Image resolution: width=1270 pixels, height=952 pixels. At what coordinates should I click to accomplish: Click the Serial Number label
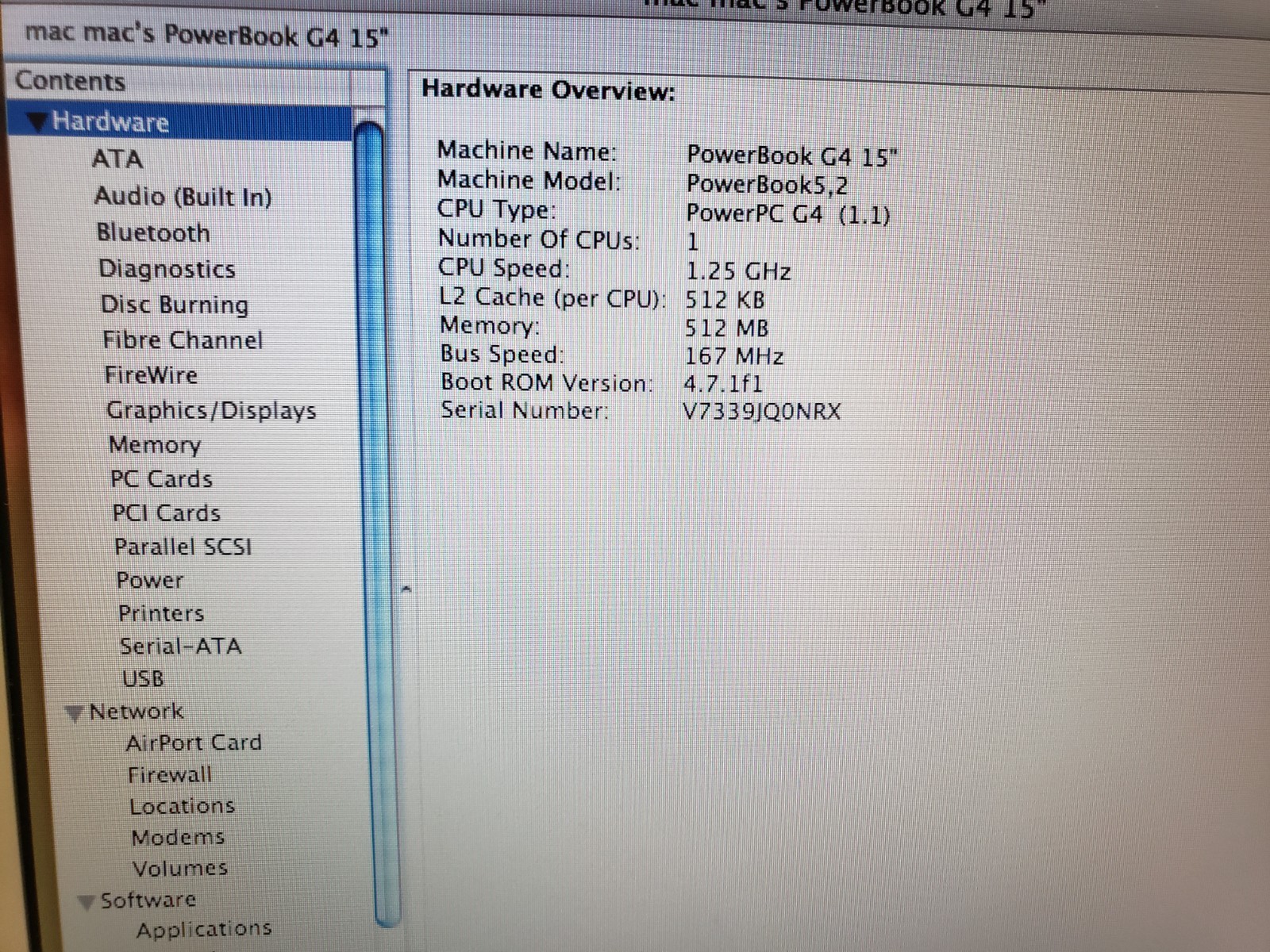tap(525, 411)
